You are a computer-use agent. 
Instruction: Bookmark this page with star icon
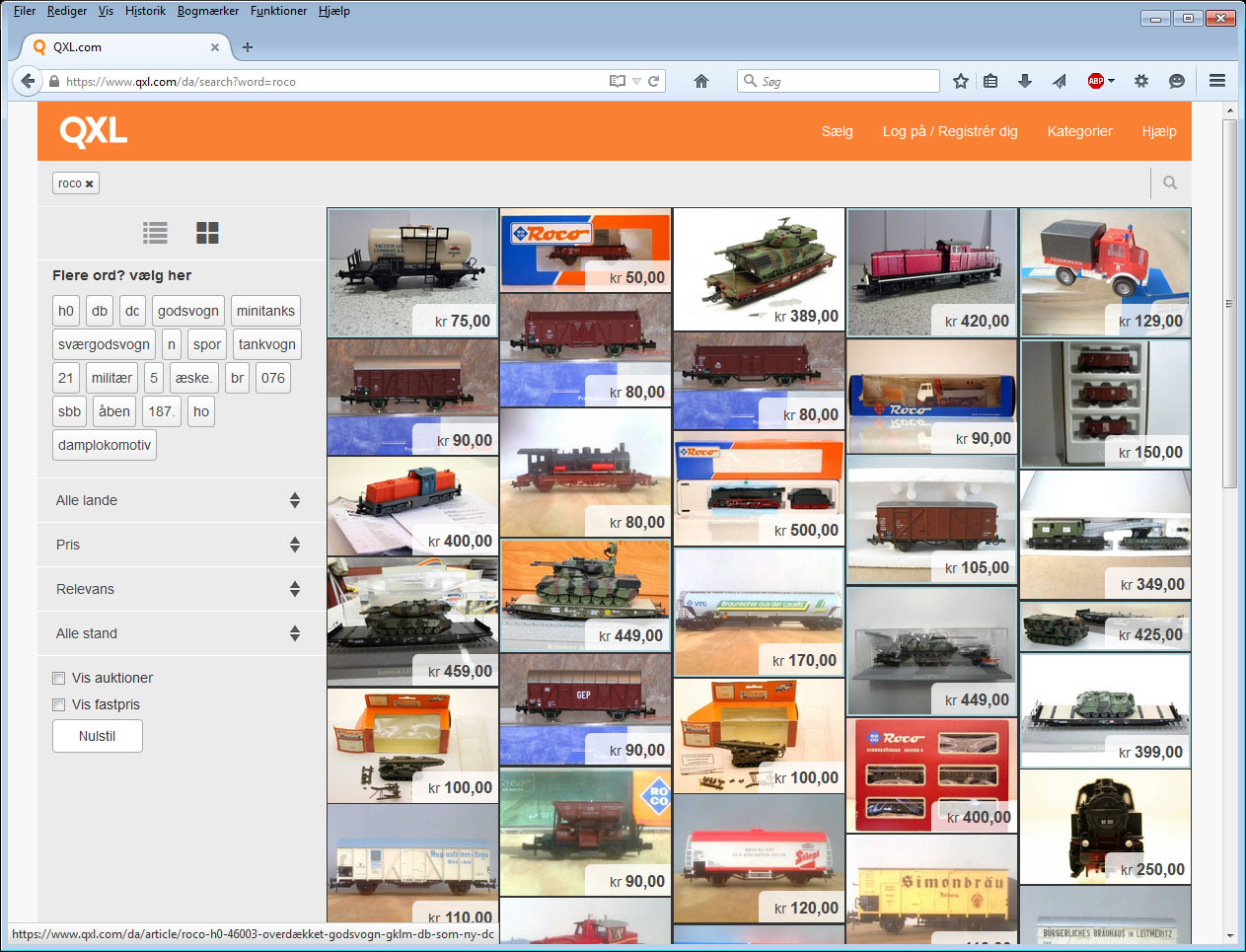pos(961,81)
